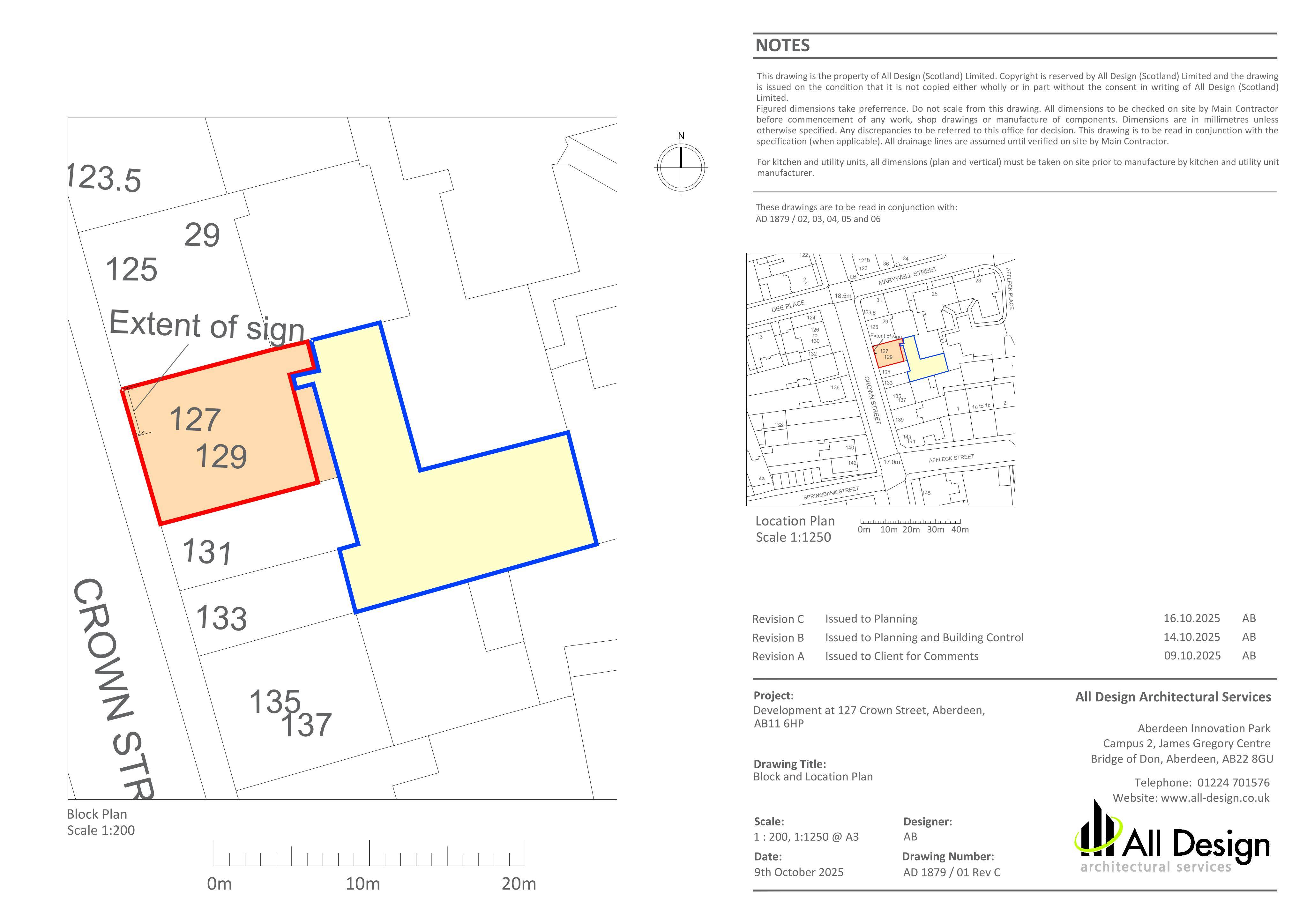This screenshot has width=1307, height=924.
Task: Click 'MARYWELL STREET' label on the location plan
Action: pyautogui.click(x=907, y=276)
